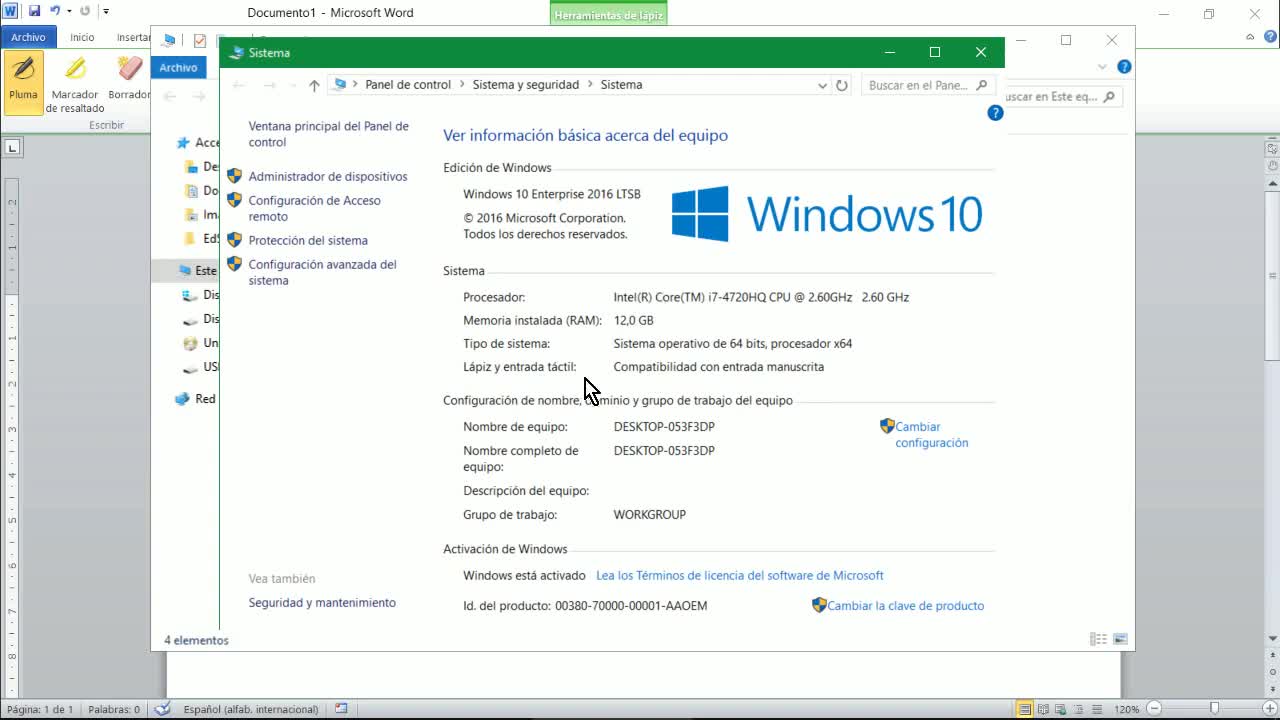This screenshot has height=720, width=1280.
Task: Open the help icon in File Explorer window
Action: (x=1124, y=67)
